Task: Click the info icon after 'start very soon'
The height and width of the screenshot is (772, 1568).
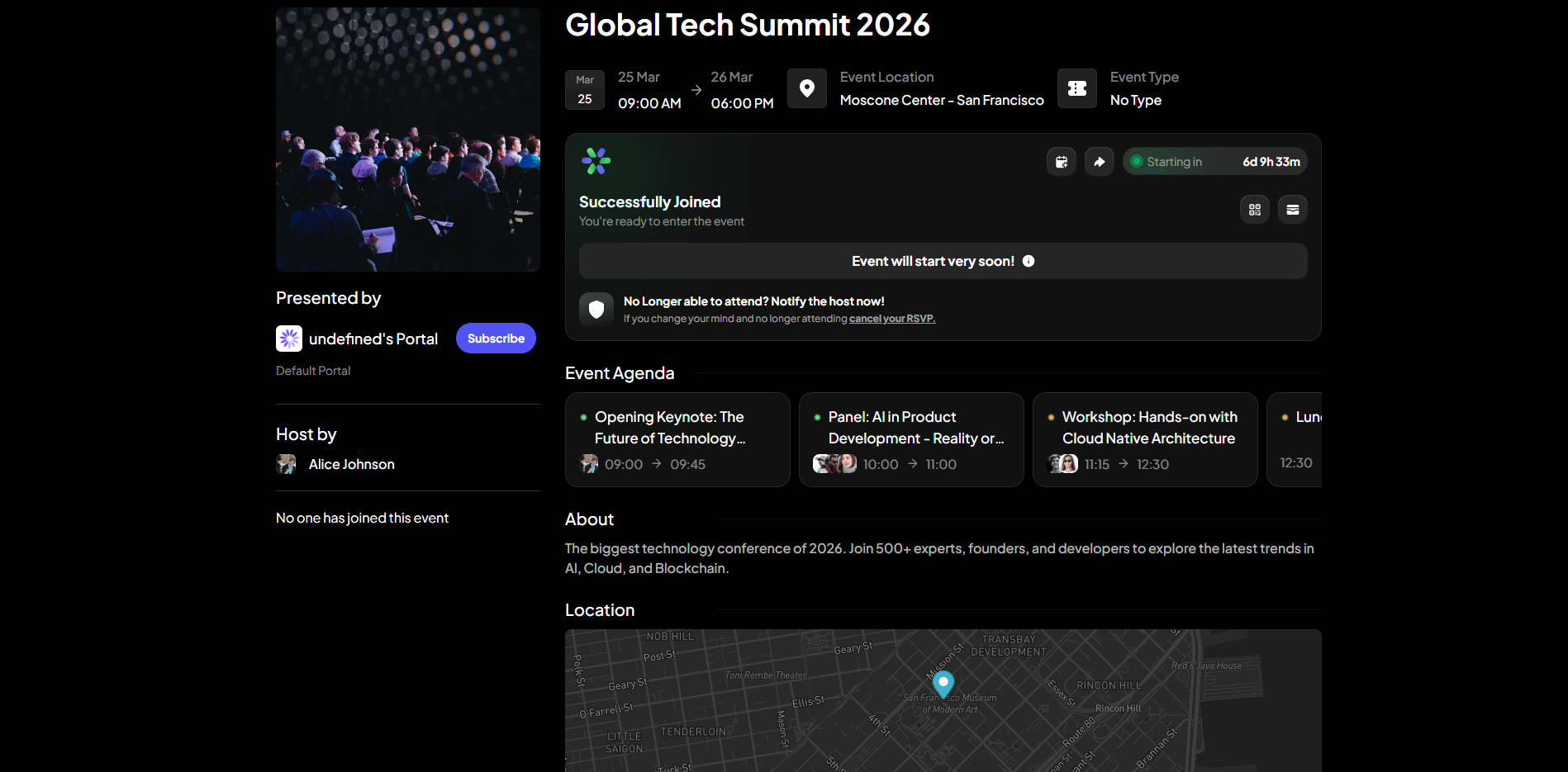Action: tap(1029, 261)
